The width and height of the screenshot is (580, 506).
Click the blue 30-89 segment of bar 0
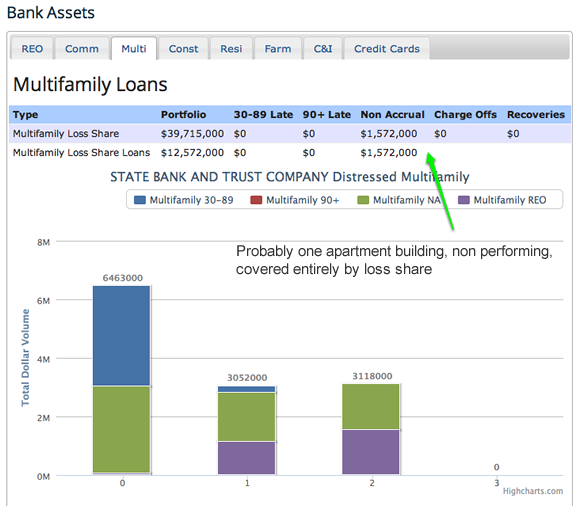point(122,335)
